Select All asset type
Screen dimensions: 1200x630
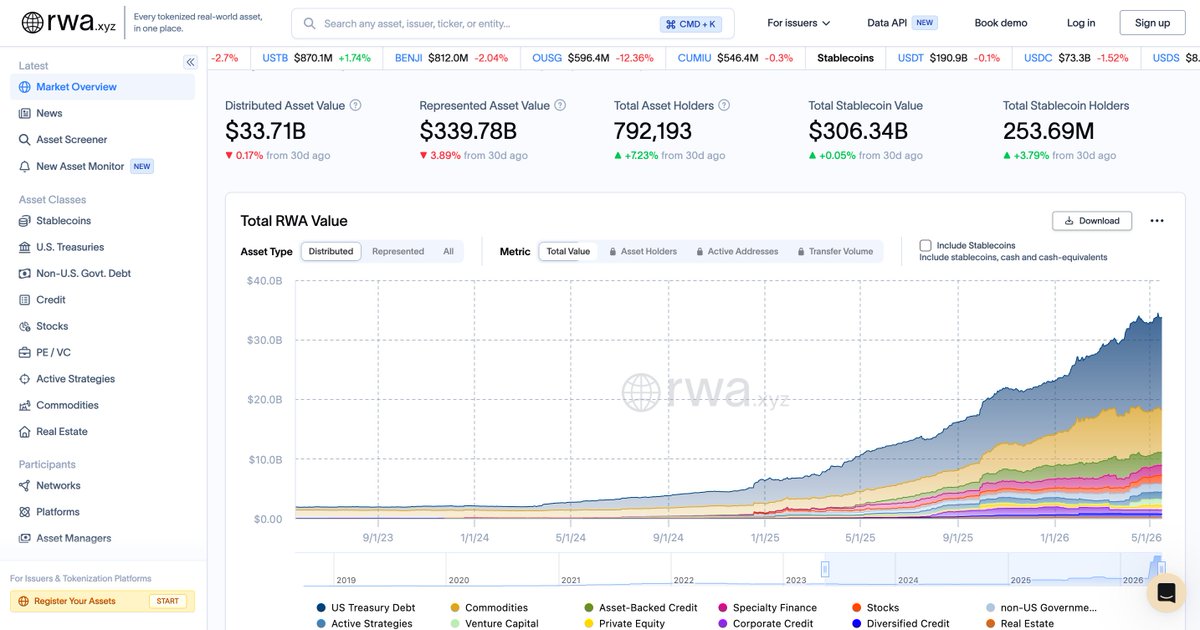point(448,251)
